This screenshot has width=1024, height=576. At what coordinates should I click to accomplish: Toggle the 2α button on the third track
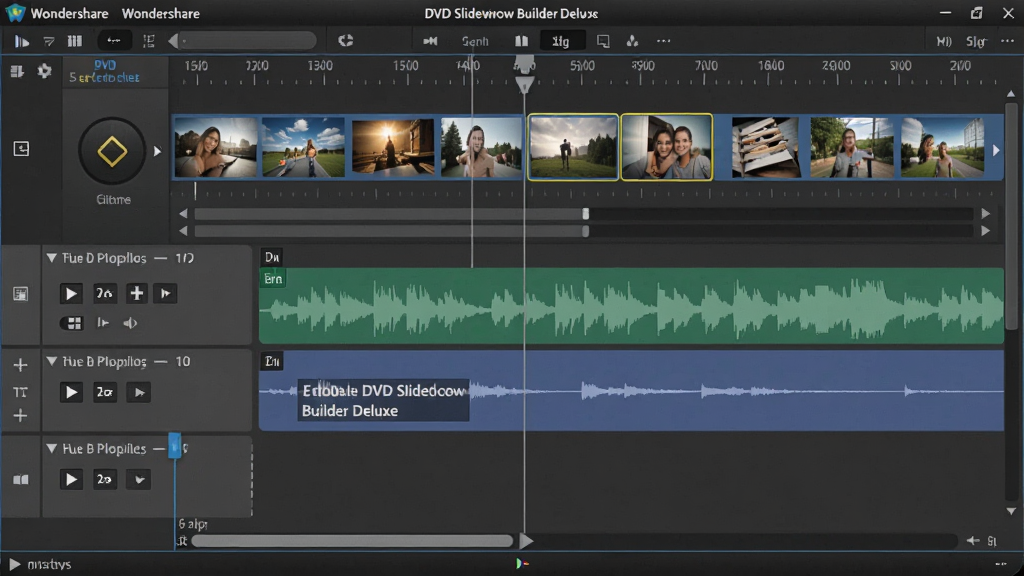point(104,479)
